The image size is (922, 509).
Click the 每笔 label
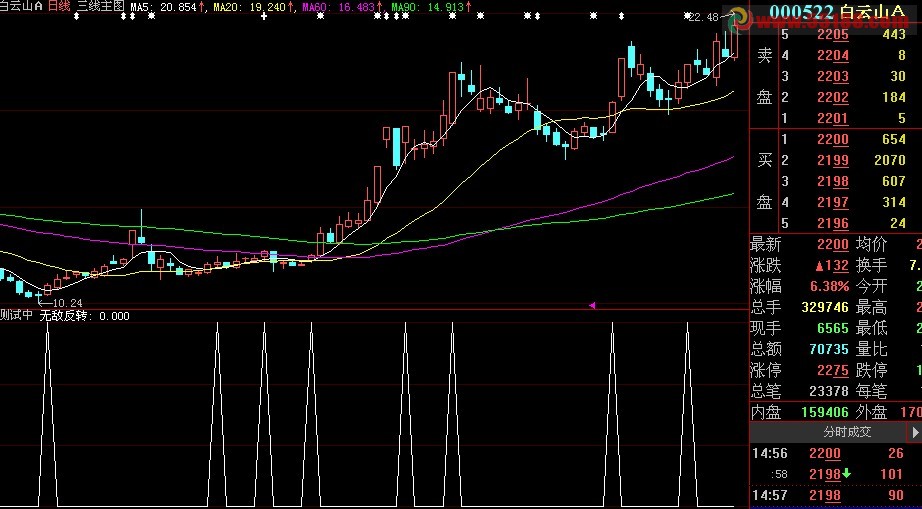(871, 391)
